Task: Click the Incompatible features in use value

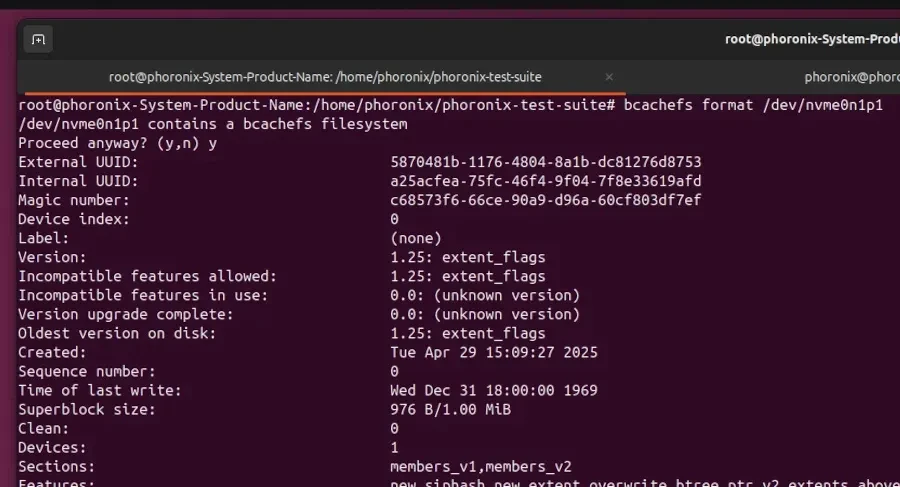Action: coord(484,295)
